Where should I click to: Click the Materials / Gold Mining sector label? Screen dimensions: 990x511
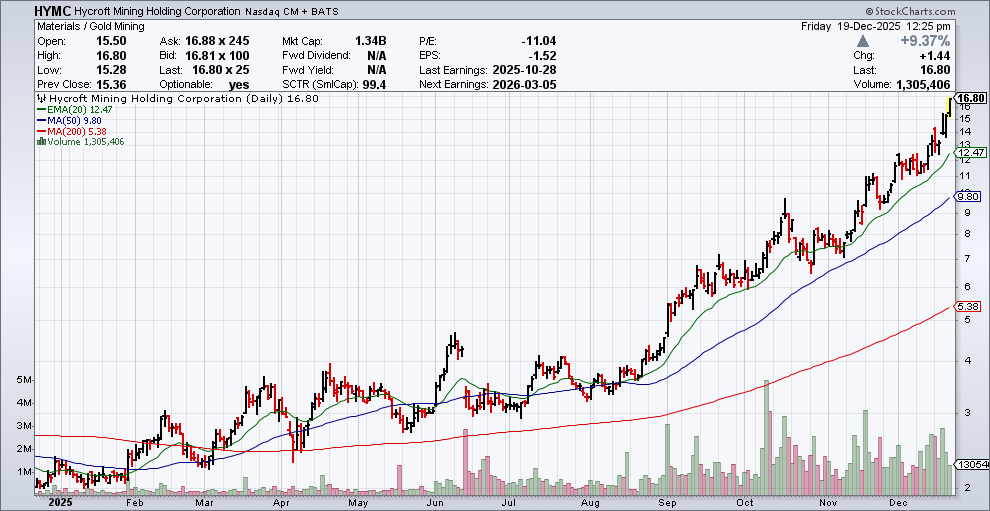(91, 27)
